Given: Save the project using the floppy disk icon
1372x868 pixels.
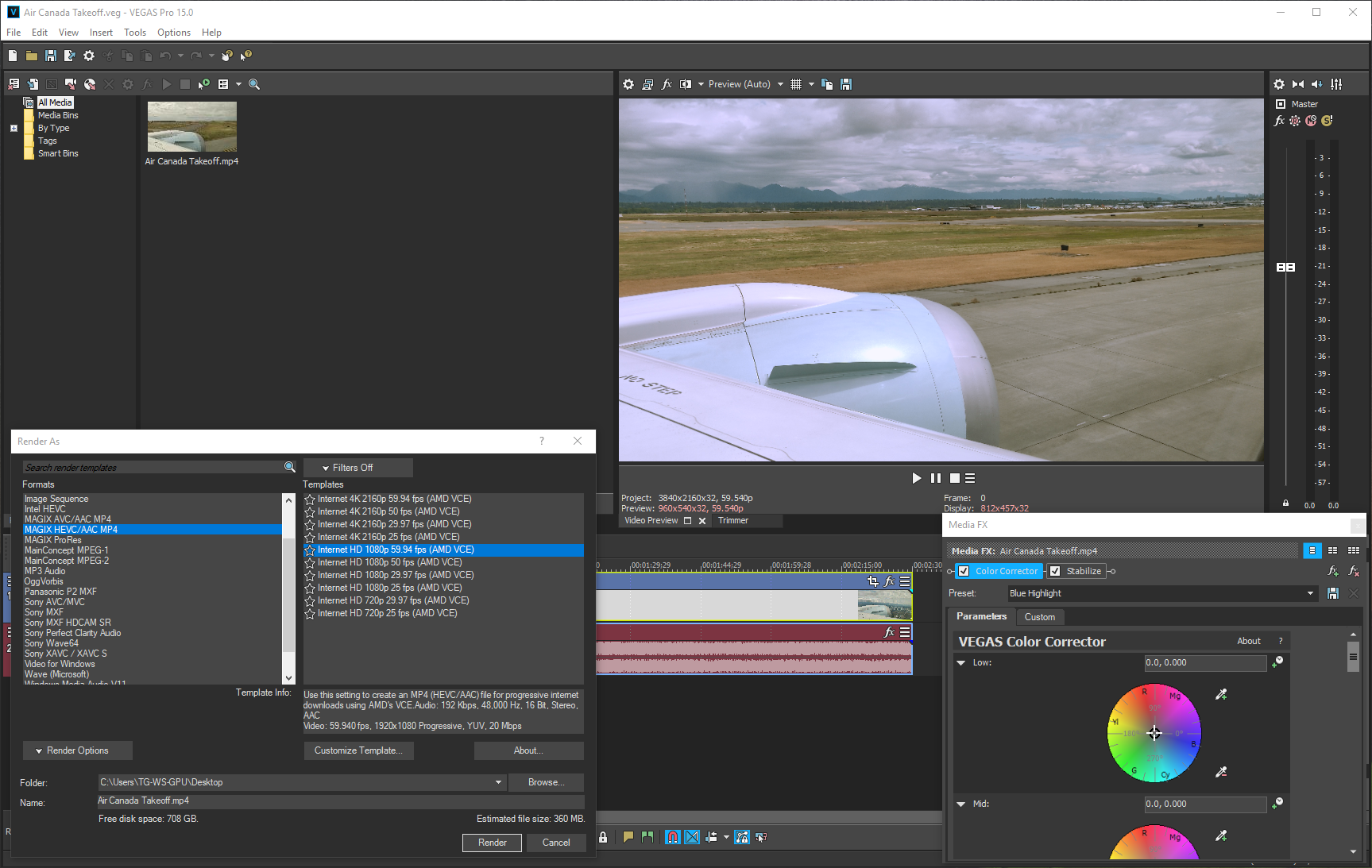Looking at the screenshot, I should [x=51, y=56].
